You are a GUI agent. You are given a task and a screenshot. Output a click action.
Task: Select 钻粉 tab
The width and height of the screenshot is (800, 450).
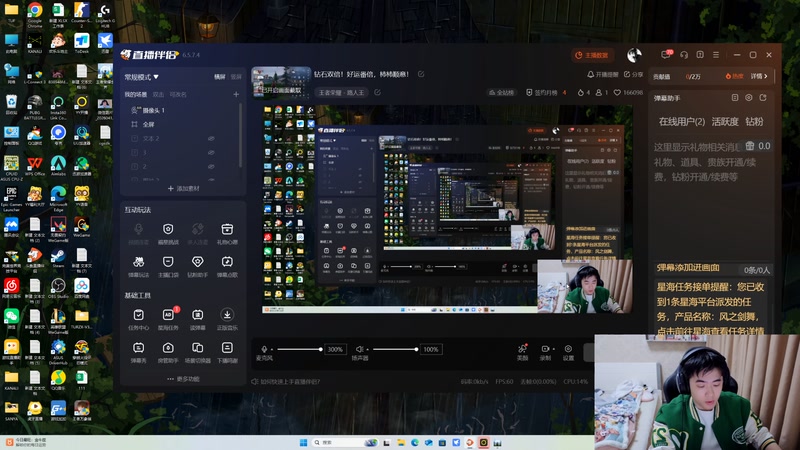click(754, 121)
